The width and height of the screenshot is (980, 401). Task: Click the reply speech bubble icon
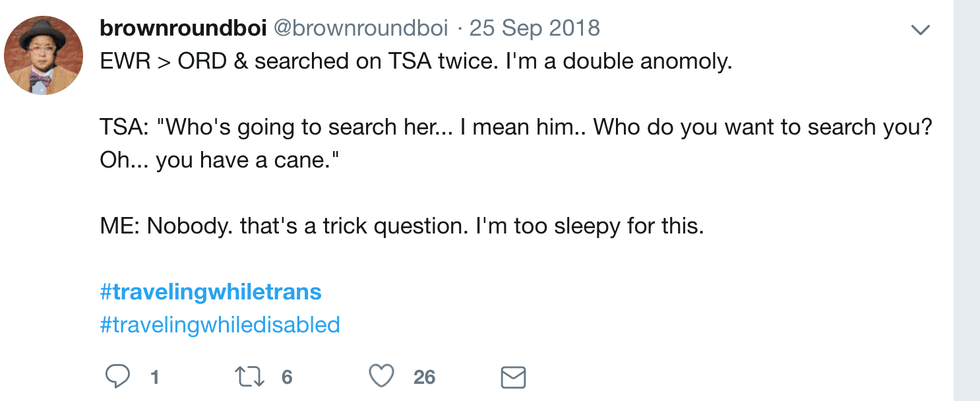[117, 376]
